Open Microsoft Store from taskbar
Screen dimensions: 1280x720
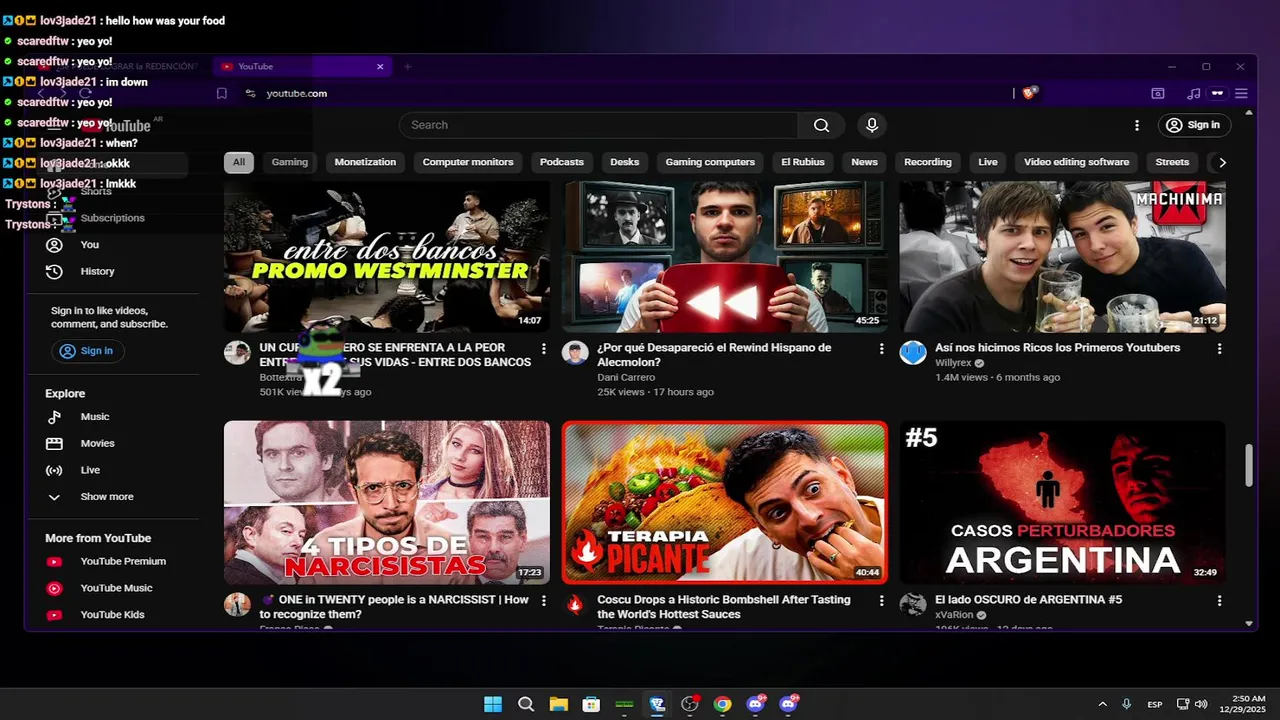click(591, 704)
